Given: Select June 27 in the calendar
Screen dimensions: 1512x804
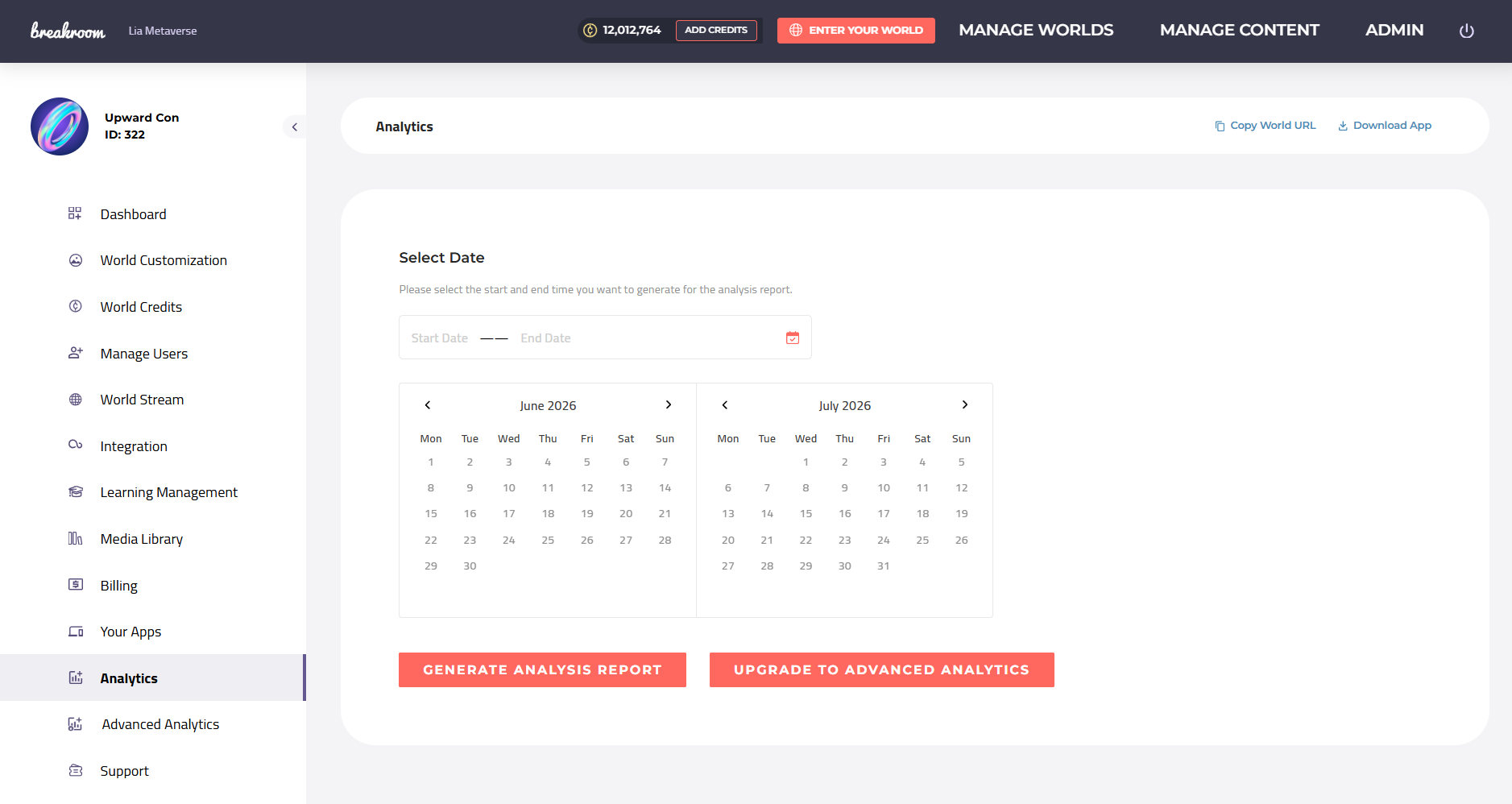Looking at the screenshot, I should [x=626, y=541].
